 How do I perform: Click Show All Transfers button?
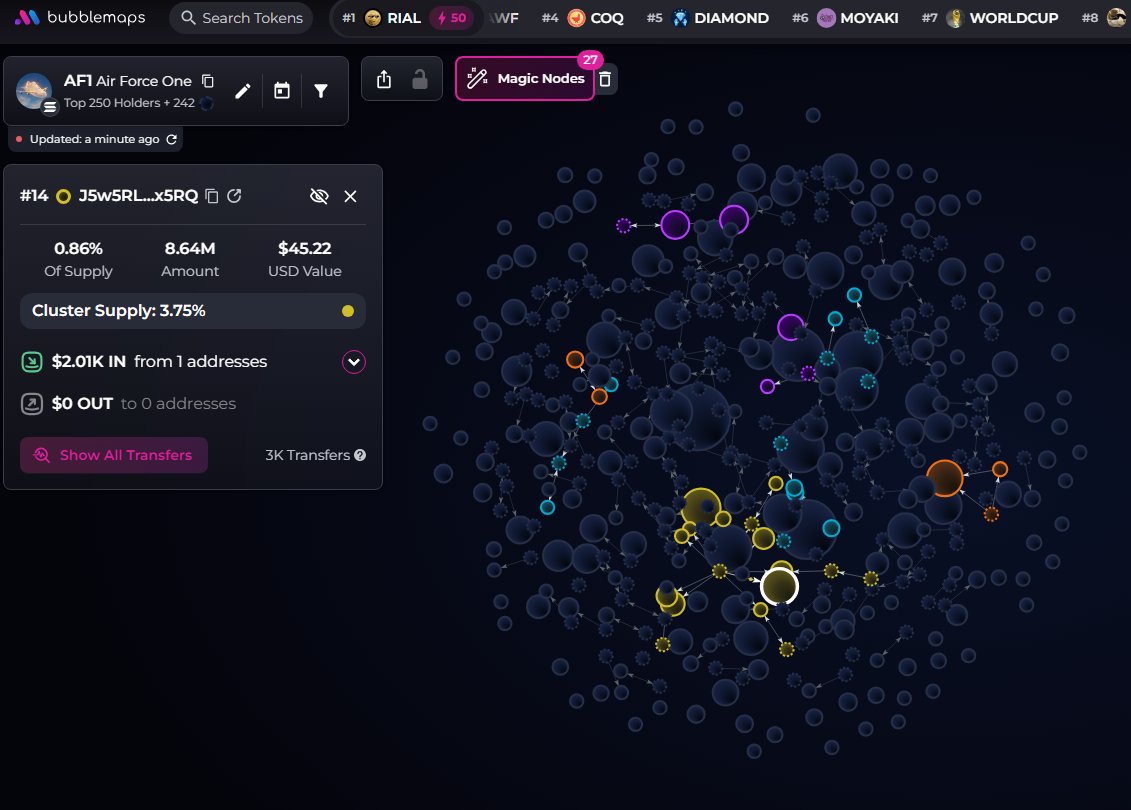[114, 455]
